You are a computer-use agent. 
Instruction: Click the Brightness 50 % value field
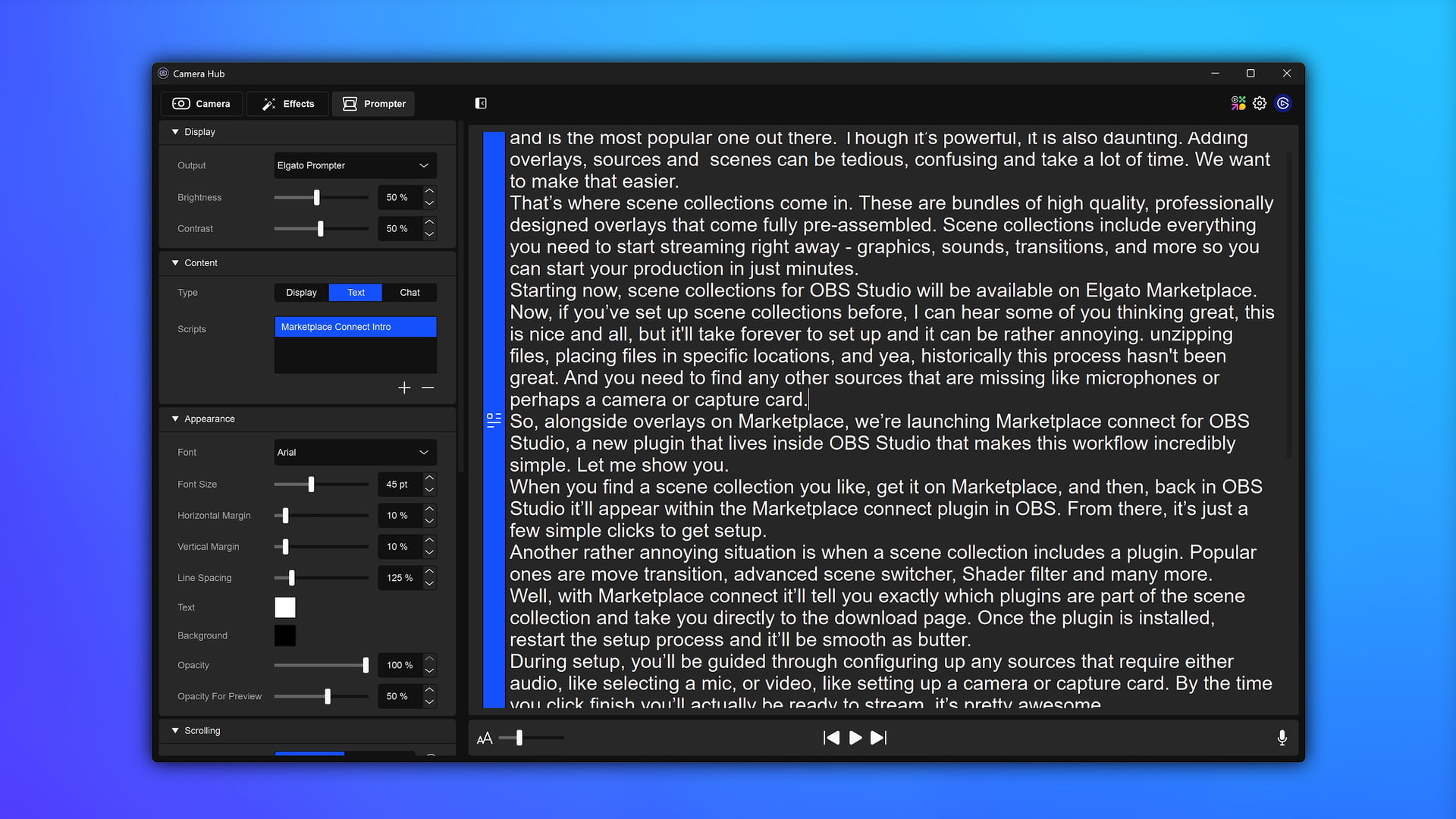tap(400, 197)
